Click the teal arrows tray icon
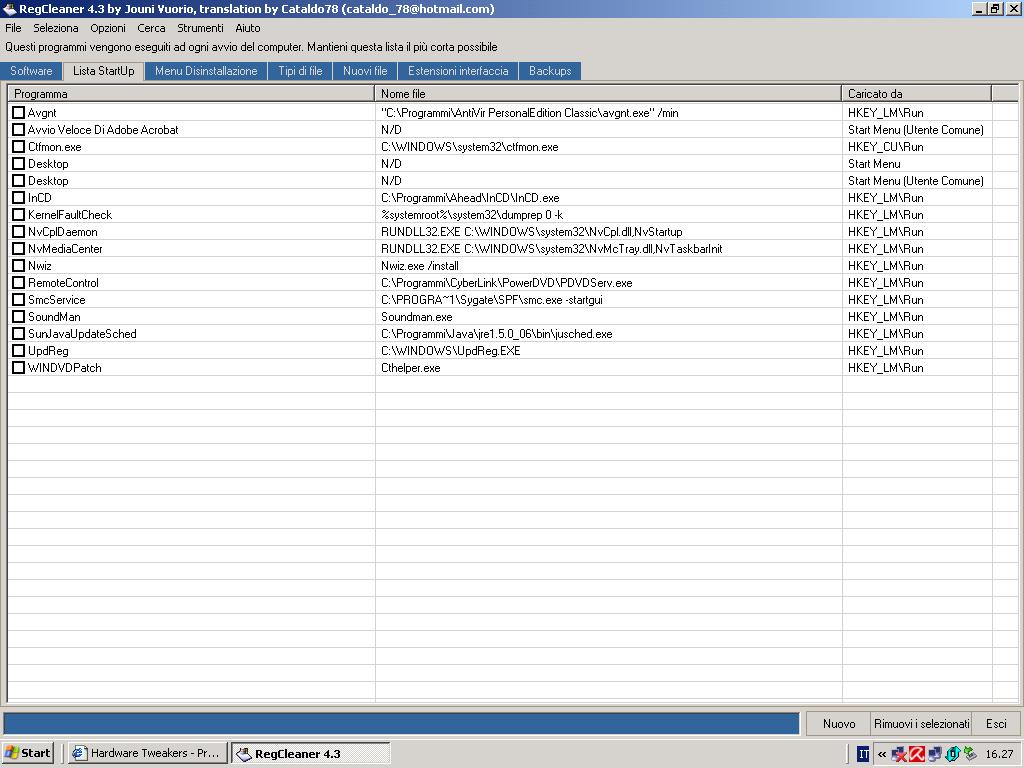 [x=952, y=754]
